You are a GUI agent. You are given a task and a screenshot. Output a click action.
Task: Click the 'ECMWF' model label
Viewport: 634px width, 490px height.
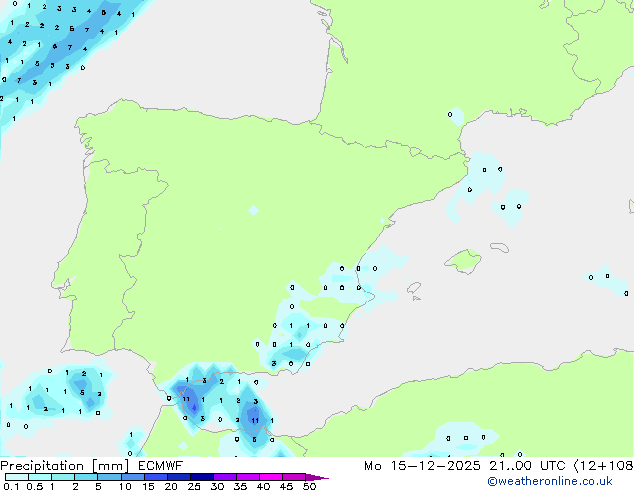[161, 466]
